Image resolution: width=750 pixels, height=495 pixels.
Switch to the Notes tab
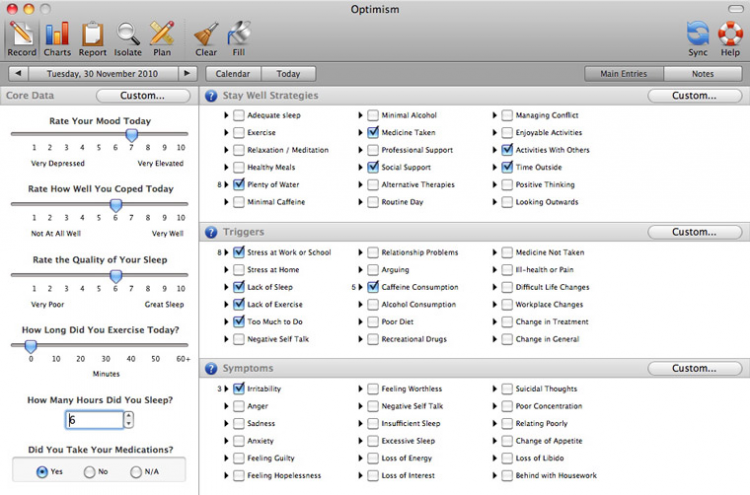coord(703,74)
